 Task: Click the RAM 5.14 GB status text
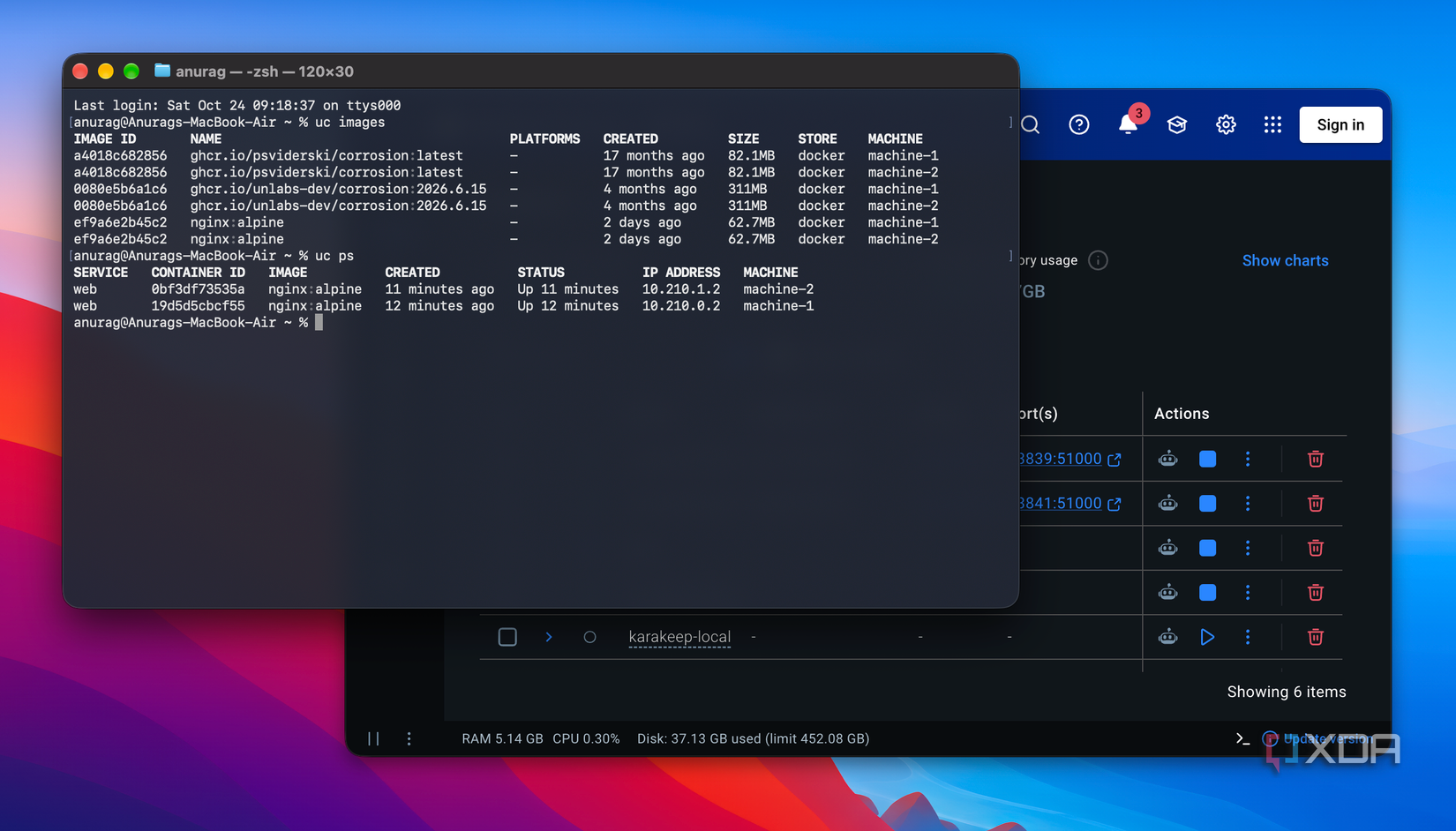pyautogui.click(x=502, y=738)
